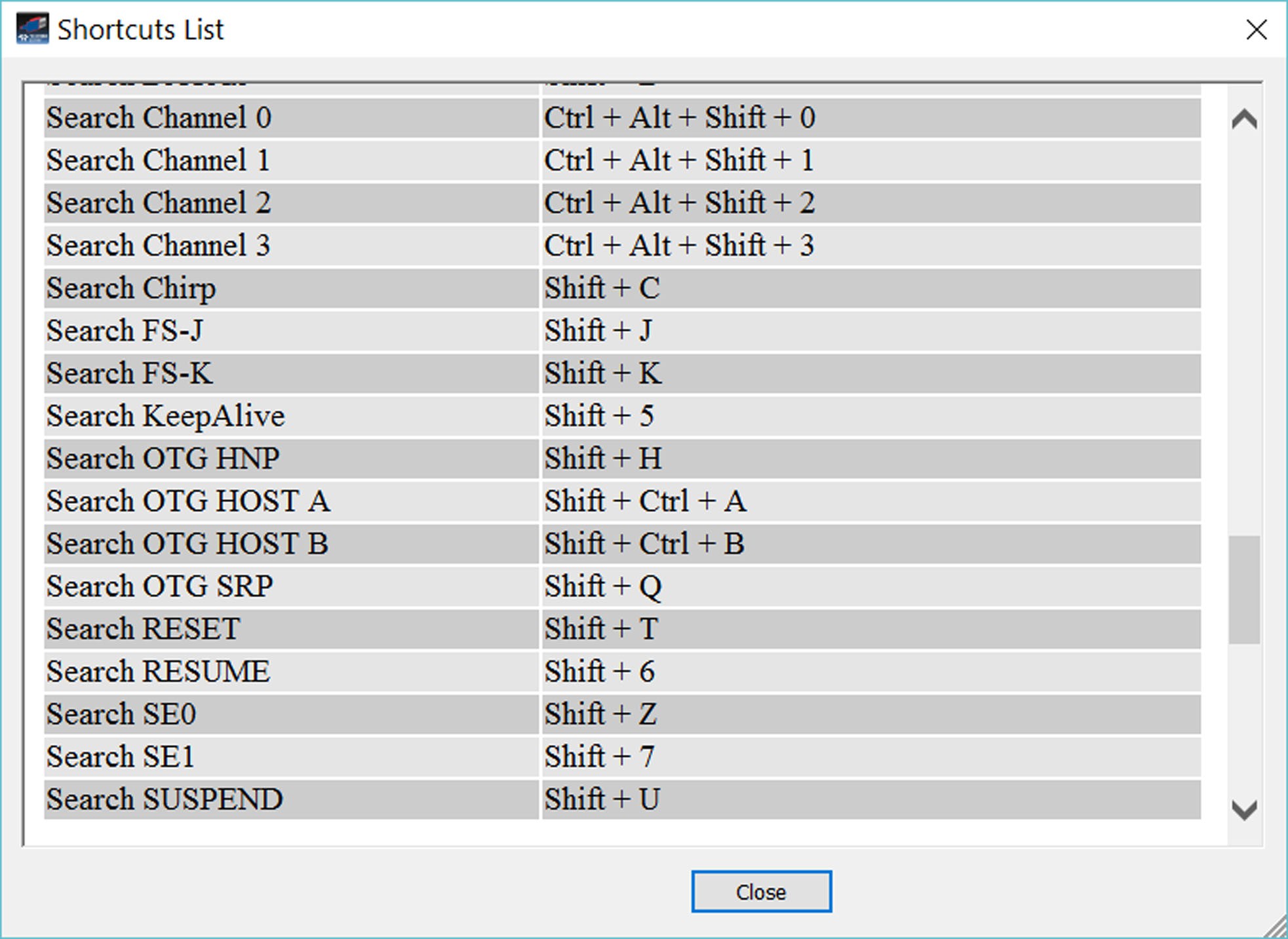Select the Search Channel 0 row
Screen dimensions: 1288x939
[622, 118]
